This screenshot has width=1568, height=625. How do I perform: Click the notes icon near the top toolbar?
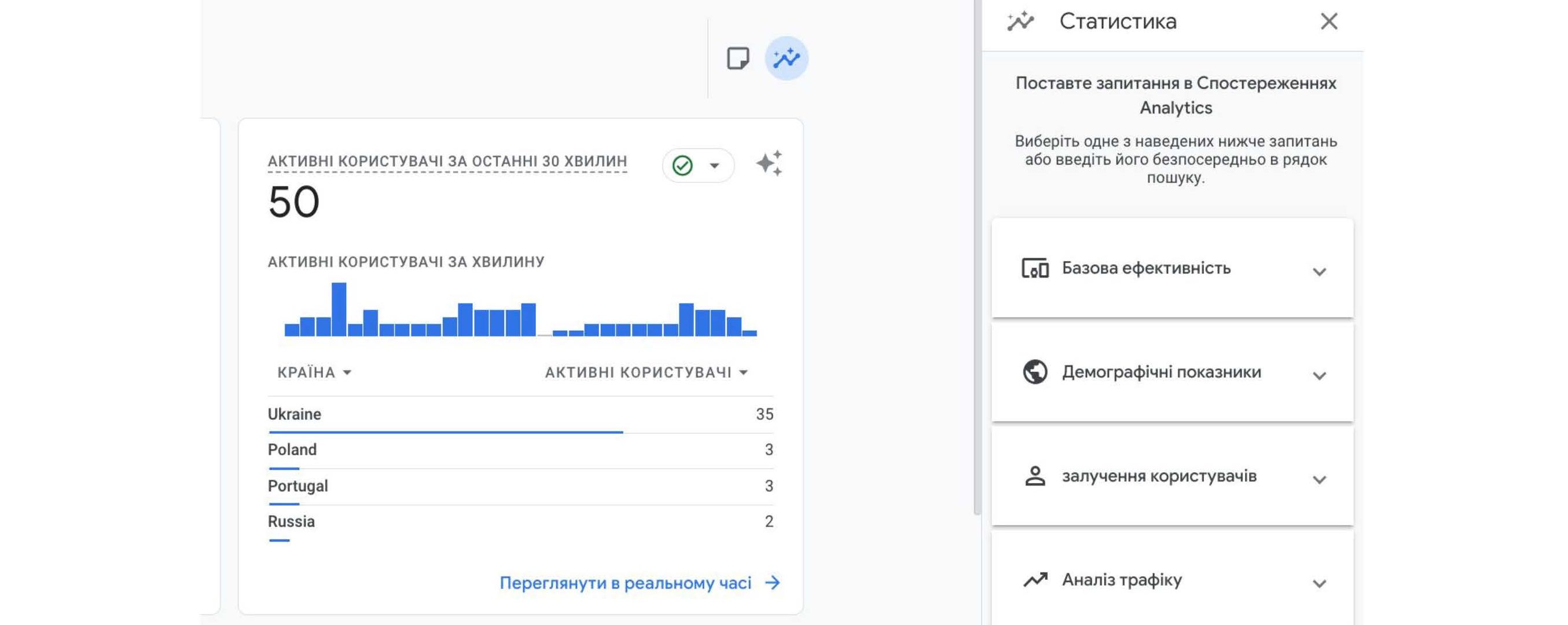pos(739,58)
